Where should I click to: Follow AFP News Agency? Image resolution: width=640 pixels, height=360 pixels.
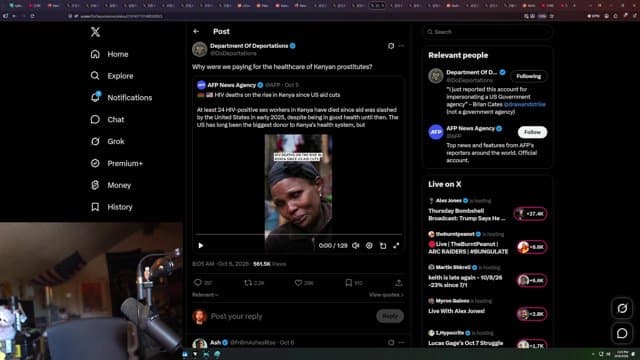click(x=533, y=132)
